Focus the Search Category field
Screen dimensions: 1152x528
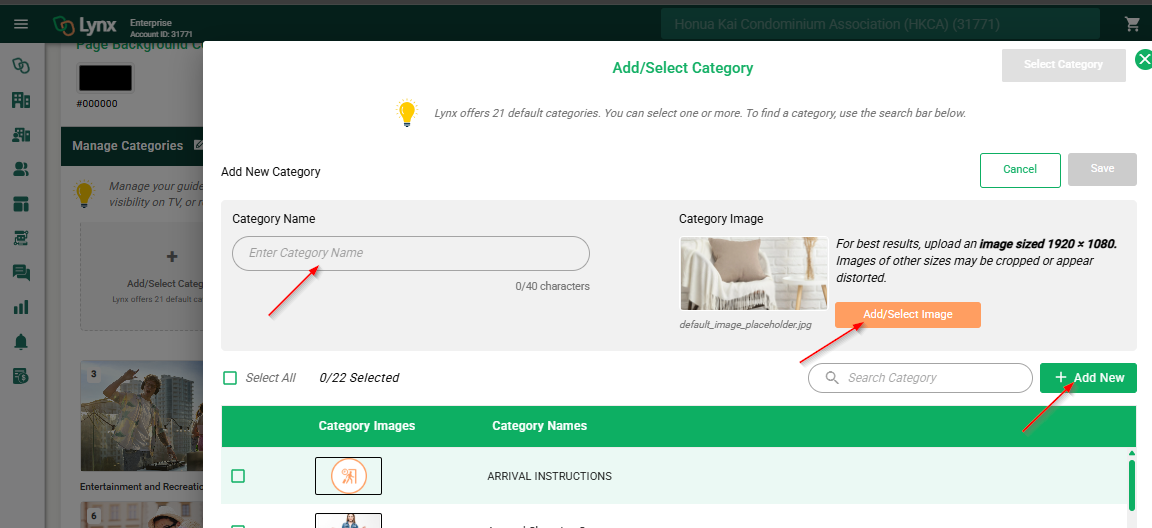tap(920, 377)
